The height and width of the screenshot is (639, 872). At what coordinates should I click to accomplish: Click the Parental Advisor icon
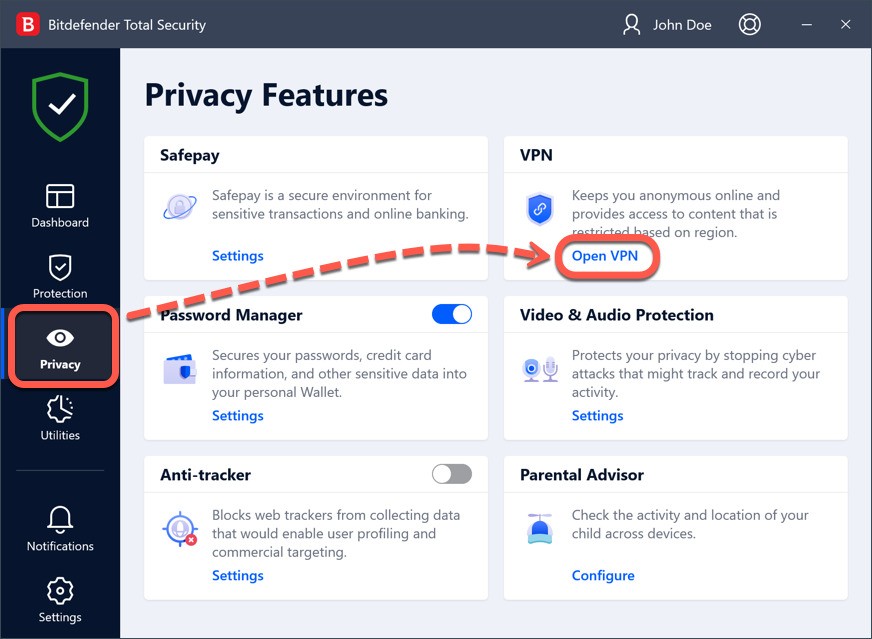coord(540,530)
